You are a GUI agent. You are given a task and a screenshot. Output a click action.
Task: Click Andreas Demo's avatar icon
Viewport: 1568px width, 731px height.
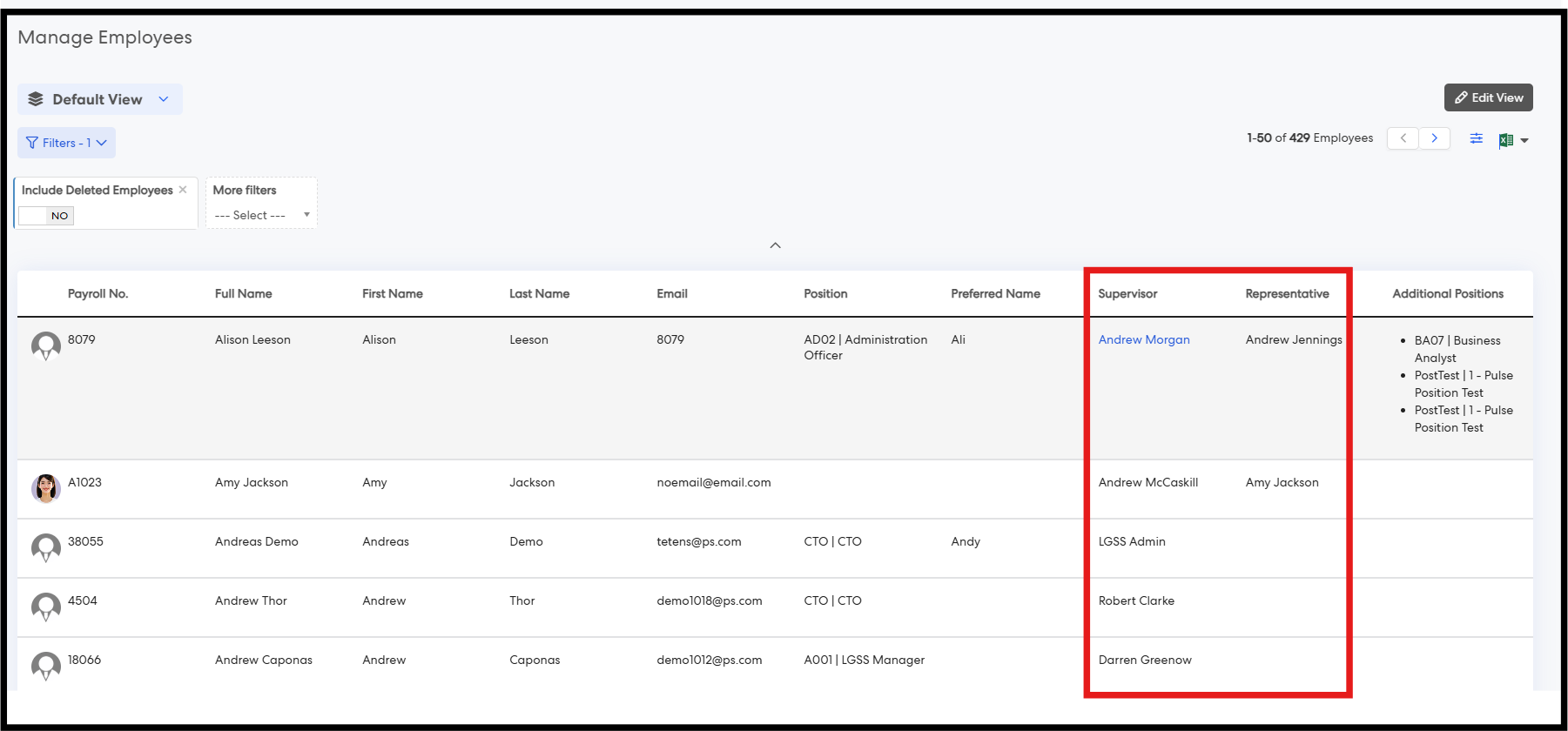pos(46,547)
